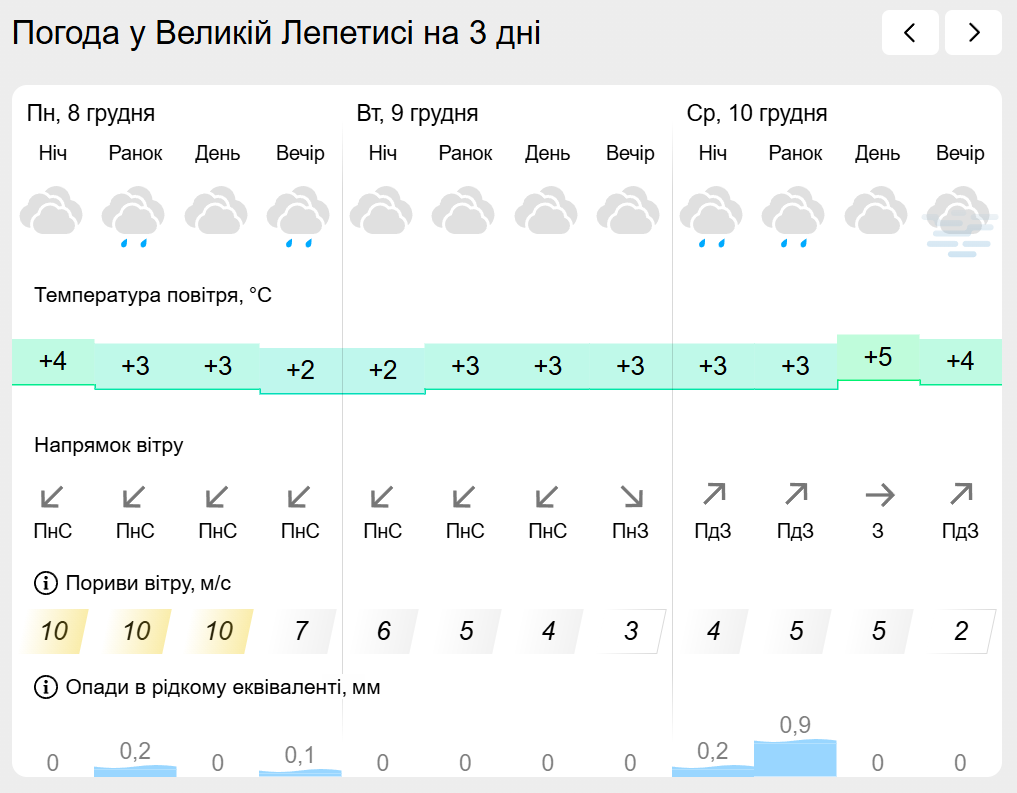
Task: Click the +5 temperature cell on Wednesday
Action: click(x=878, y=358)
